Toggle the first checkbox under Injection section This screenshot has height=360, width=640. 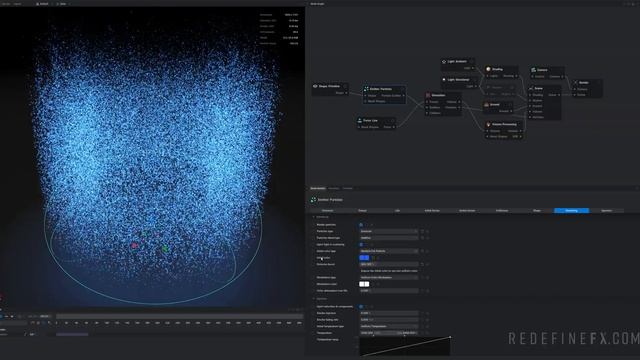point(361,307)
